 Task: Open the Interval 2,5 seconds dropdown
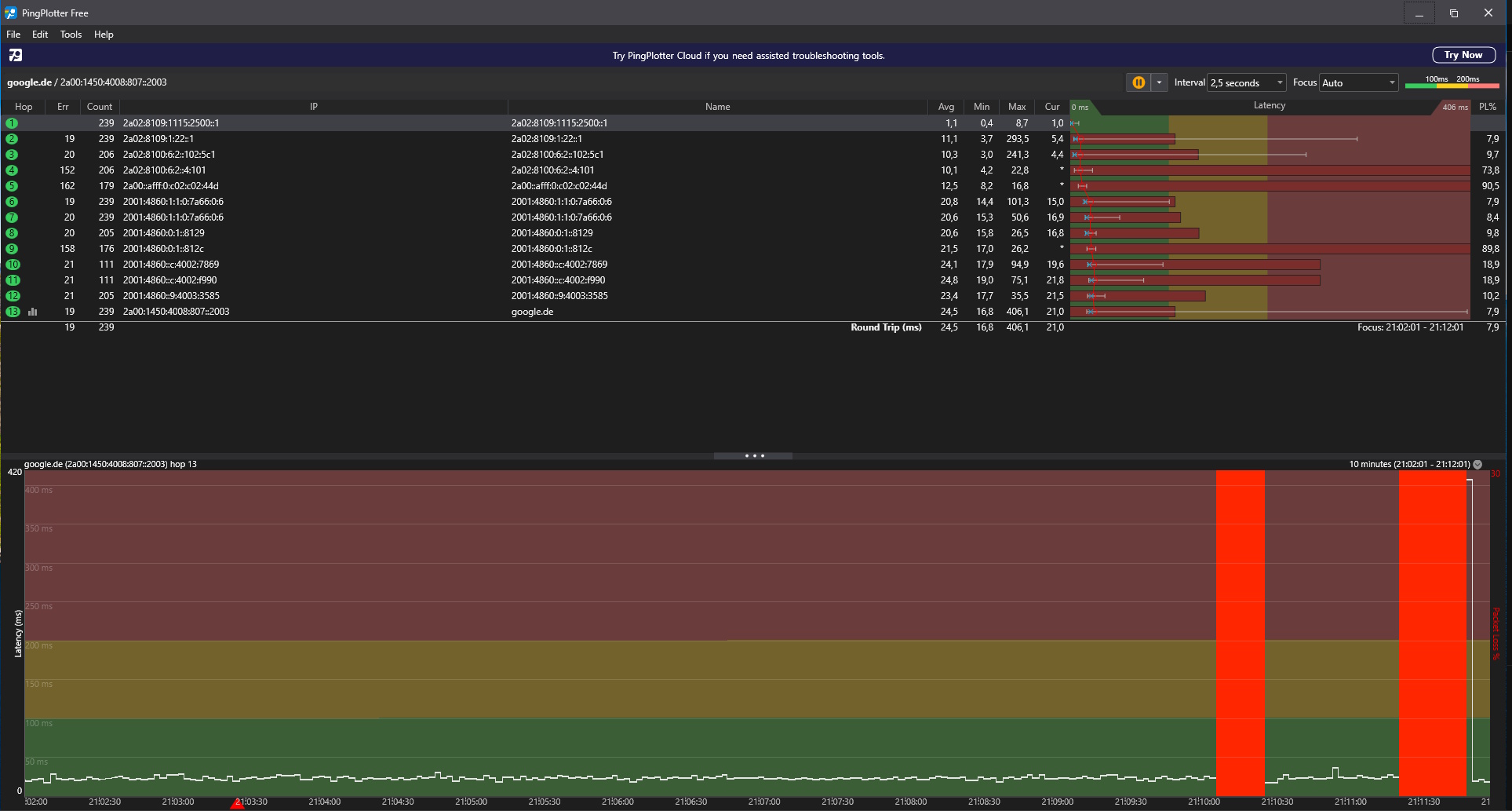pyautogui.click(x=1247, y=82)
